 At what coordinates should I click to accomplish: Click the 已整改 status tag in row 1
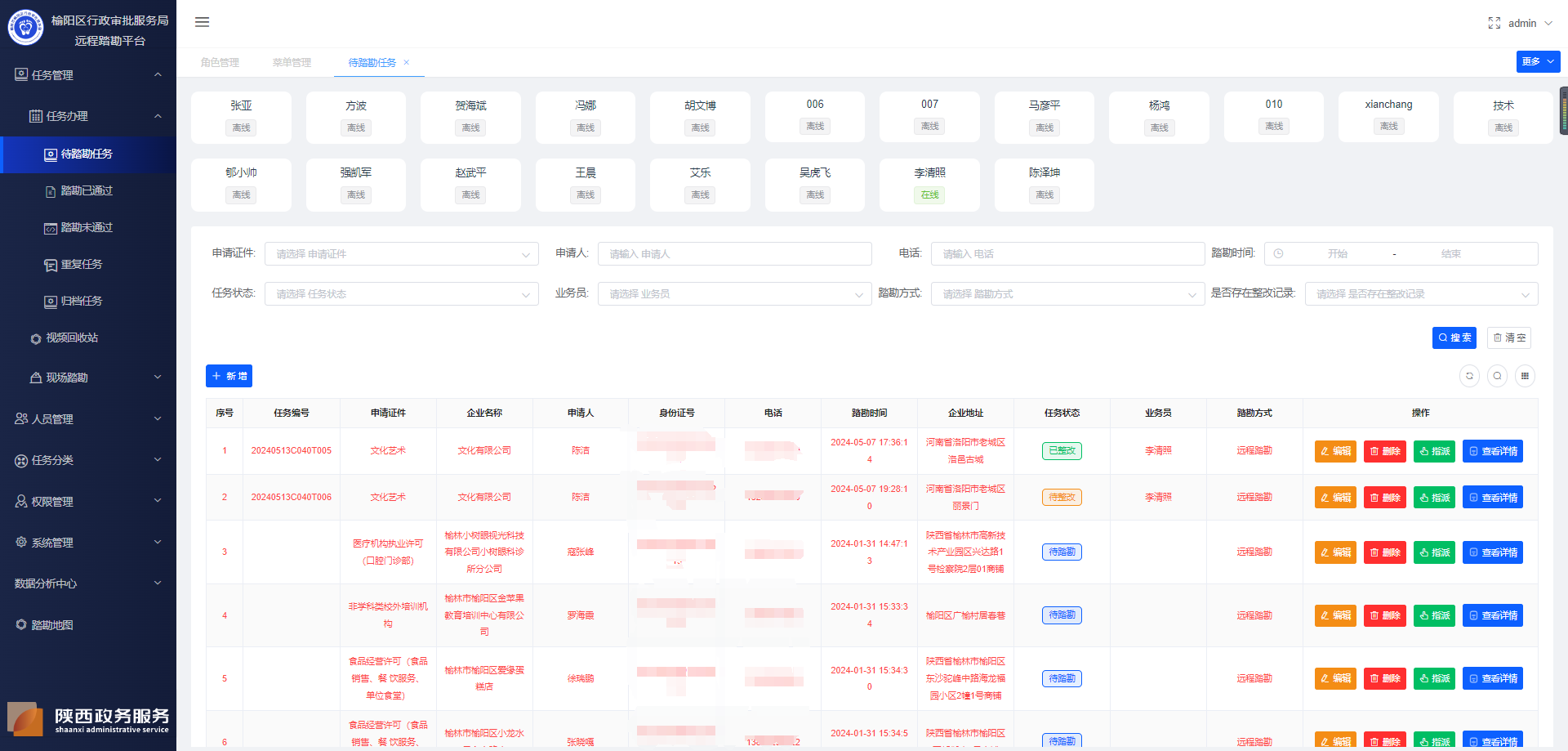(1062, 451)
